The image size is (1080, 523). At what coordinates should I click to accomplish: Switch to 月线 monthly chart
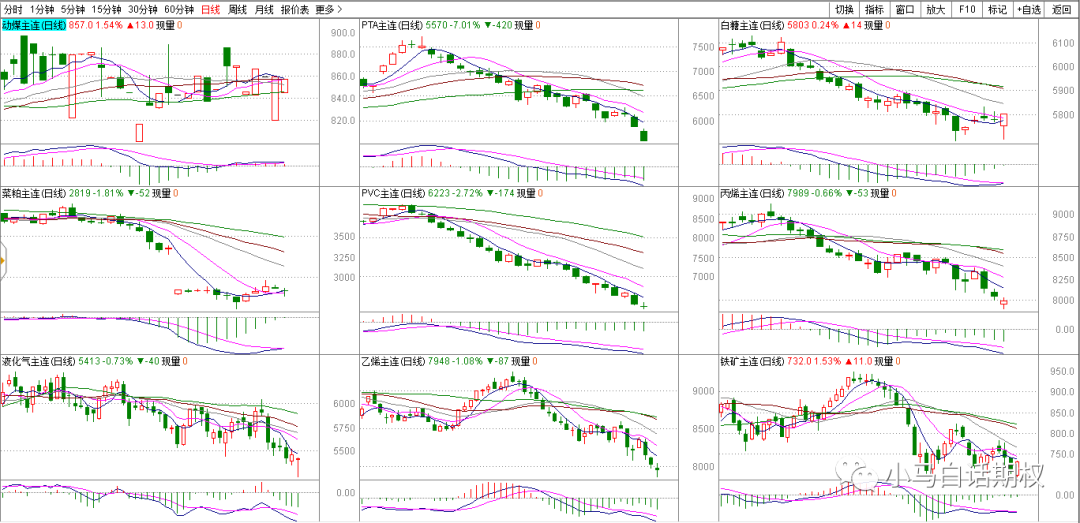263,9
